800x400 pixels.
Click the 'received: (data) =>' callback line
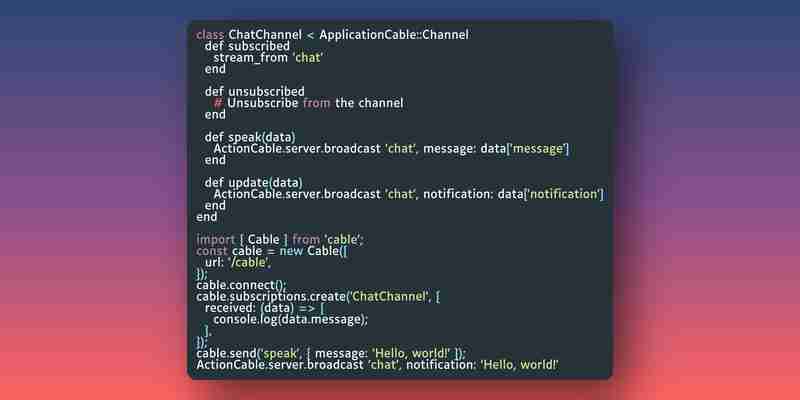click(x=265, y=308)
